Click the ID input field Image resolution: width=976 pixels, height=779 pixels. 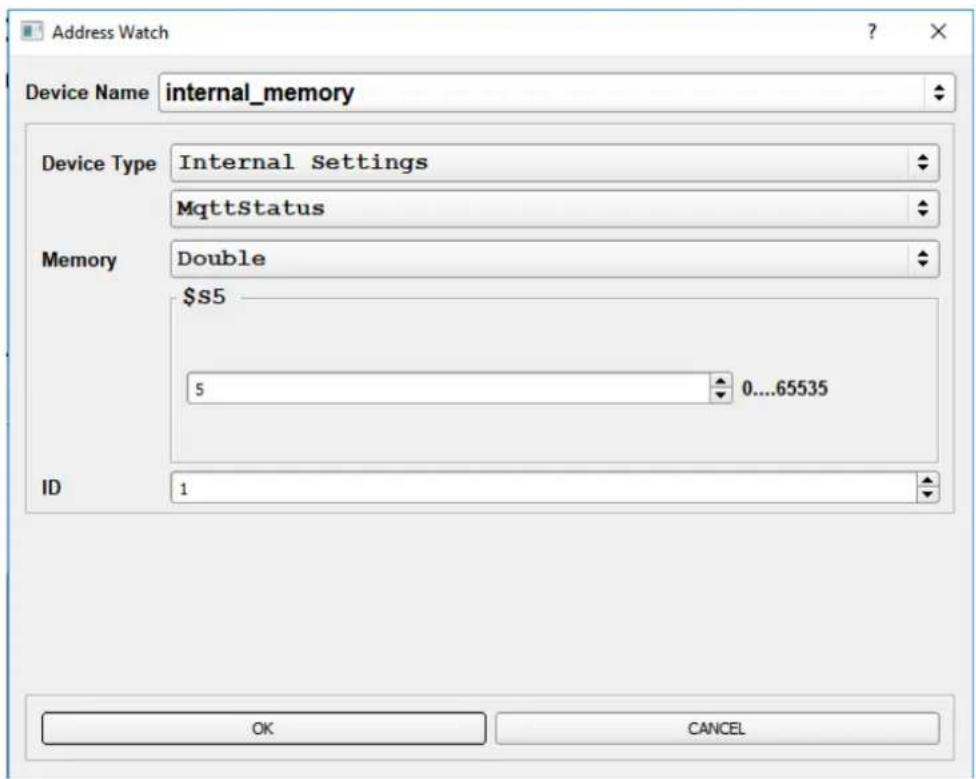543,488
